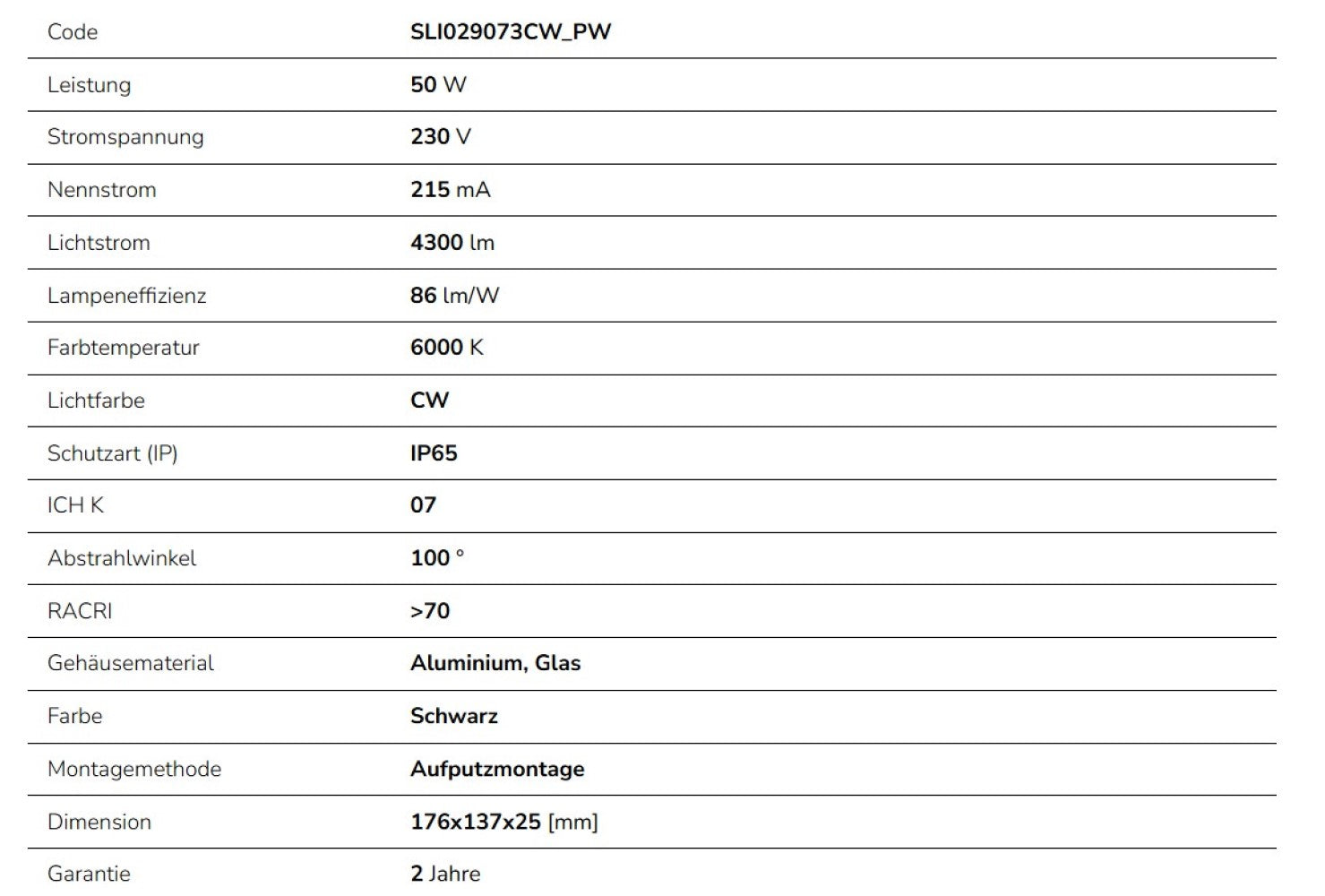Select the Lichtfarbe value CW
This screenshot has width=1325, height=896.
point(429,401)
